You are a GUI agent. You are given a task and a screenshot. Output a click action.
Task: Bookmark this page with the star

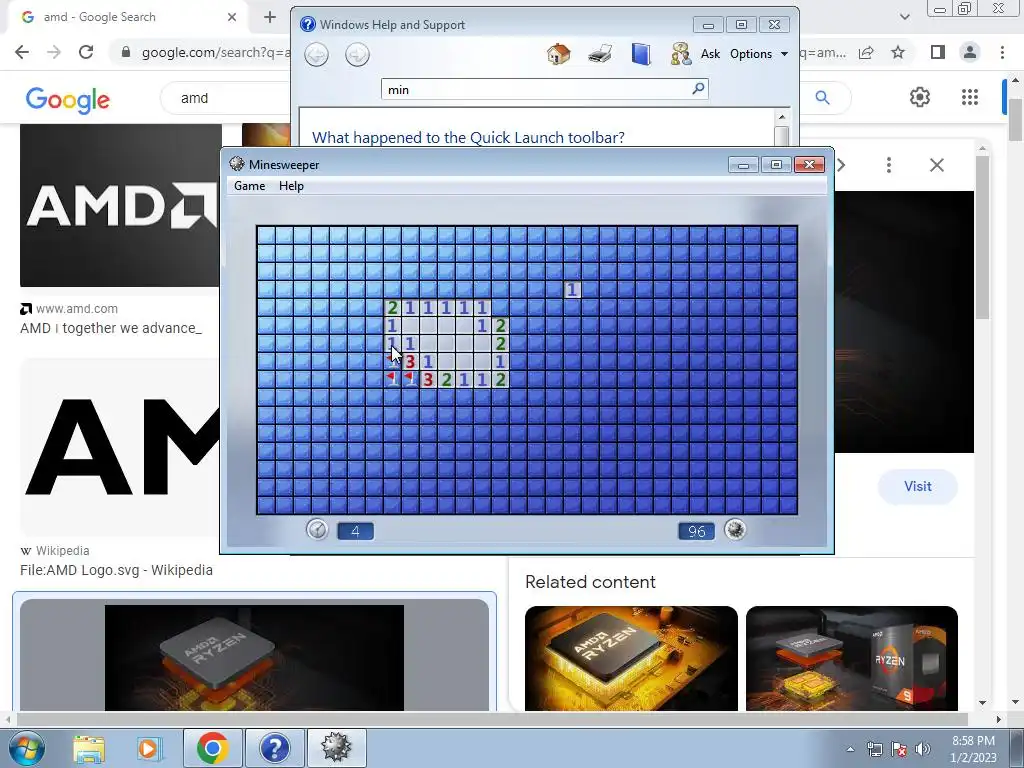[899, 52]
